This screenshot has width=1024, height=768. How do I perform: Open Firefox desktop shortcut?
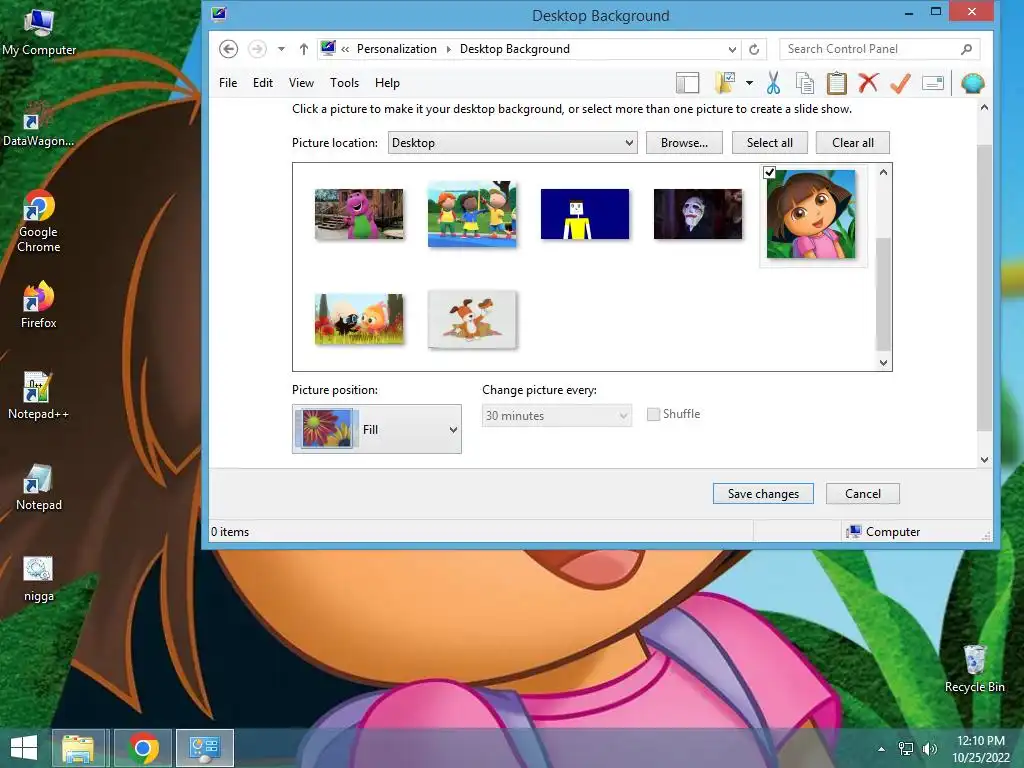point(39,305)
